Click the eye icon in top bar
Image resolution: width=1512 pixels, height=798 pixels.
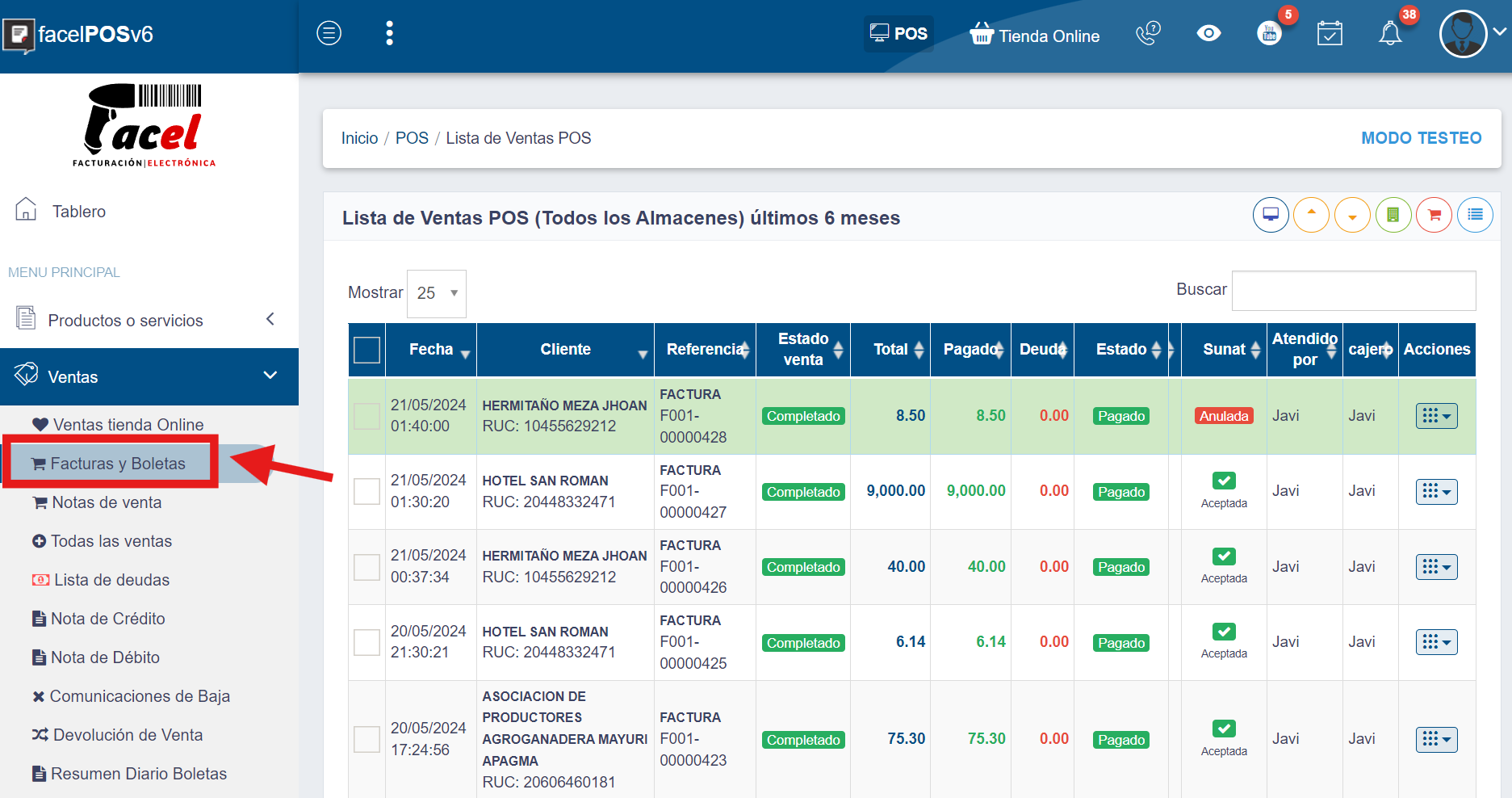[x=1208, y=33]
